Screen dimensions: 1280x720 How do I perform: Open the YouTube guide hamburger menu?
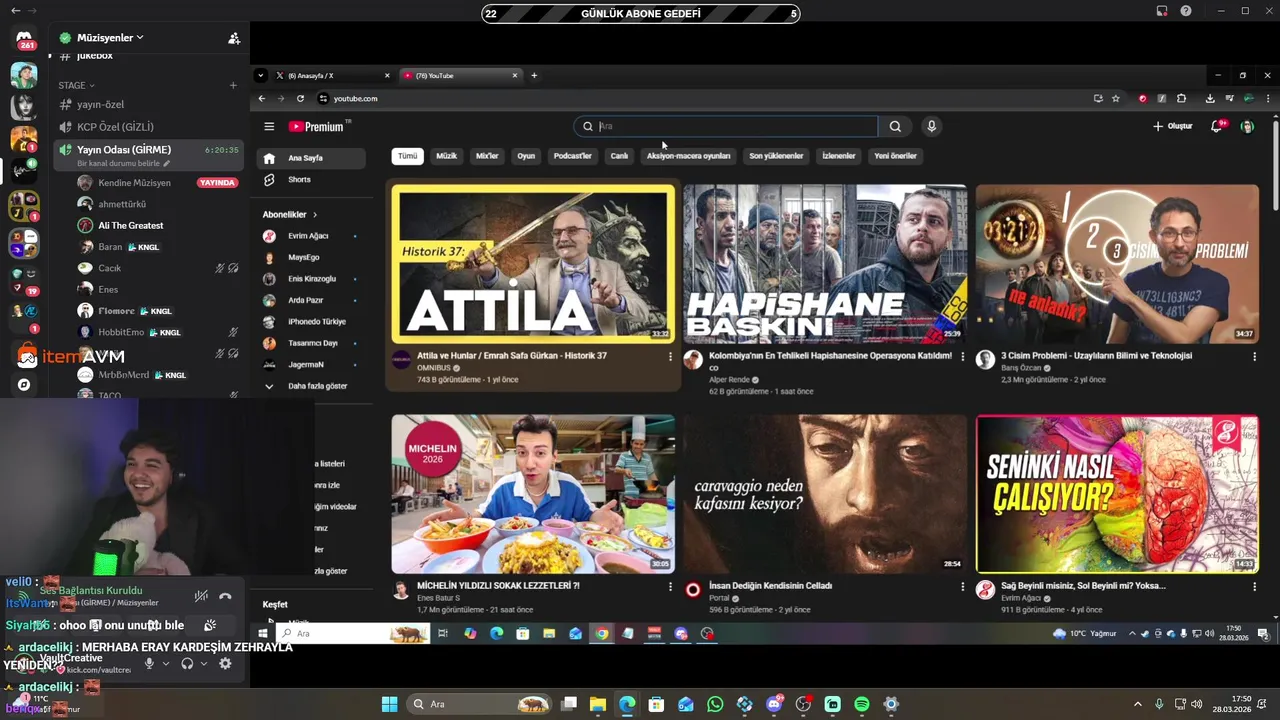click(x=269, y=126)
